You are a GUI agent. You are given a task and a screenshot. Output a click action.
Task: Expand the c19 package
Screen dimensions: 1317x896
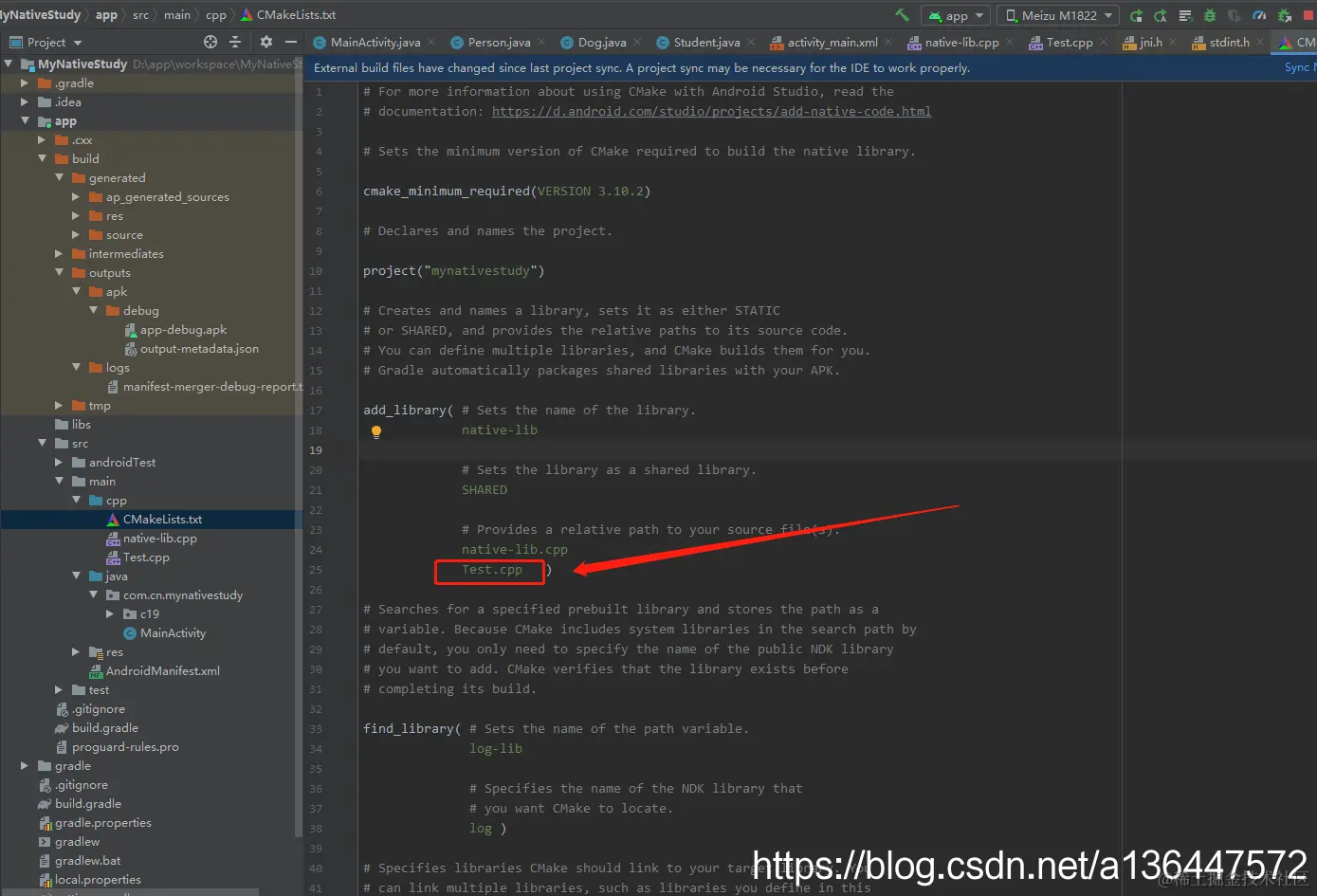tap(111, 614)
